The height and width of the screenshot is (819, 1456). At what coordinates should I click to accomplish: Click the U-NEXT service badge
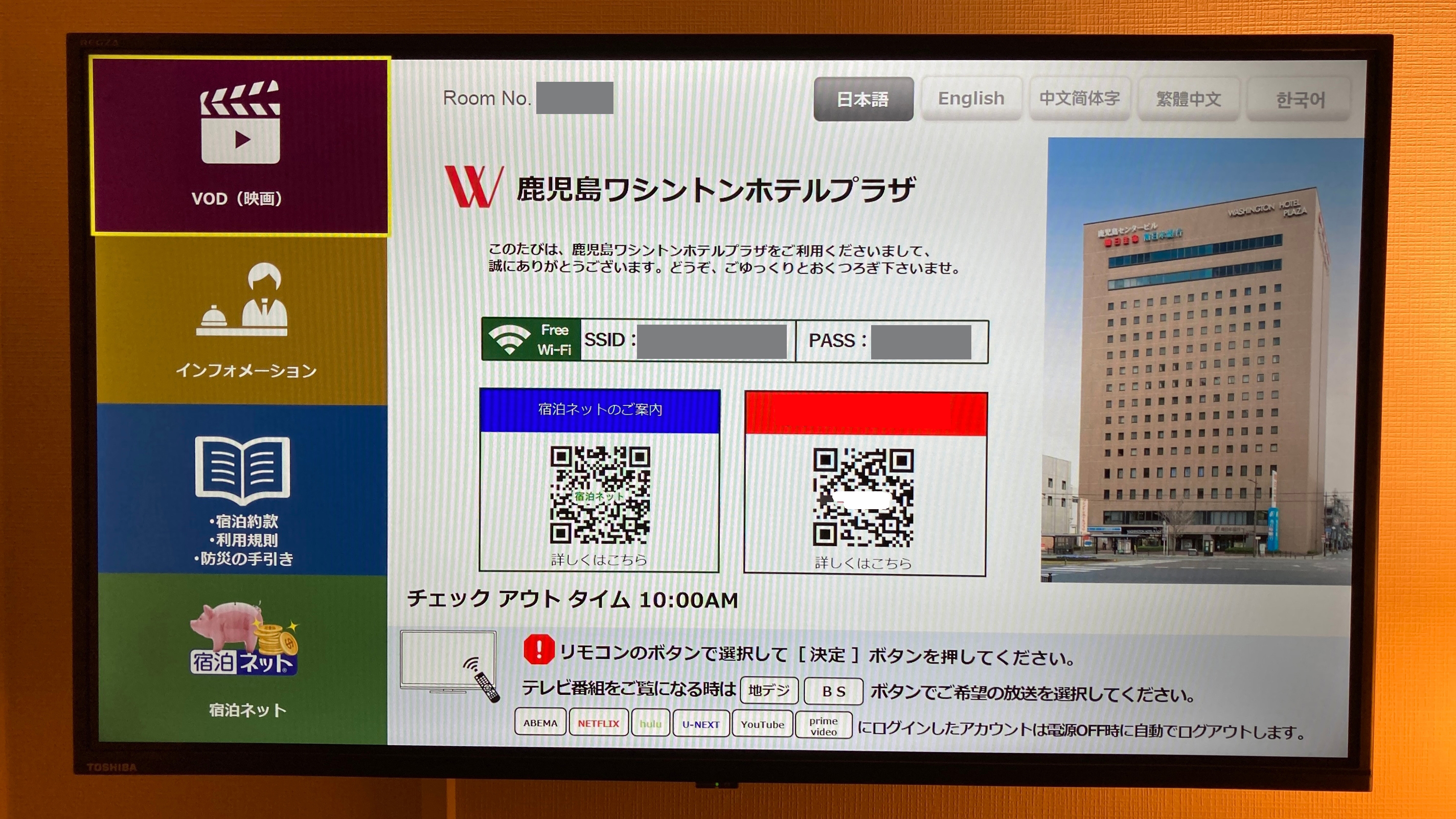pos(701,724)
